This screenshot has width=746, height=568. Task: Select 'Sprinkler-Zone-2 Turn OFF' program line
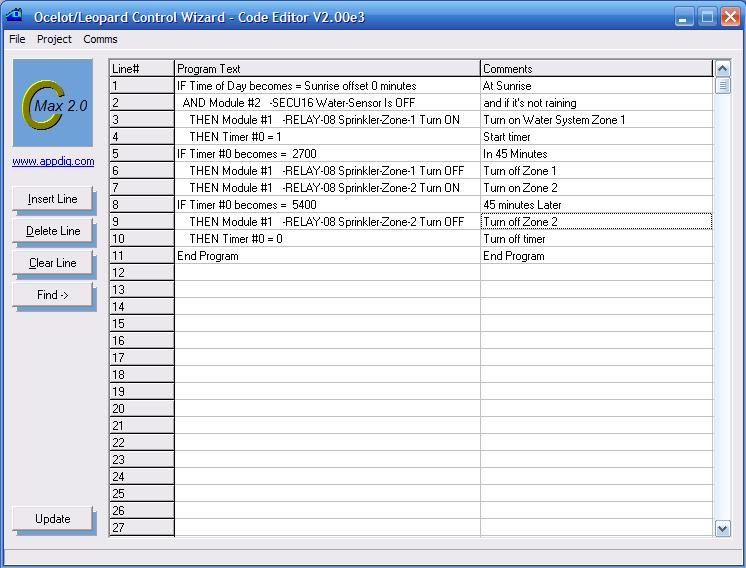tap(327, 222)
